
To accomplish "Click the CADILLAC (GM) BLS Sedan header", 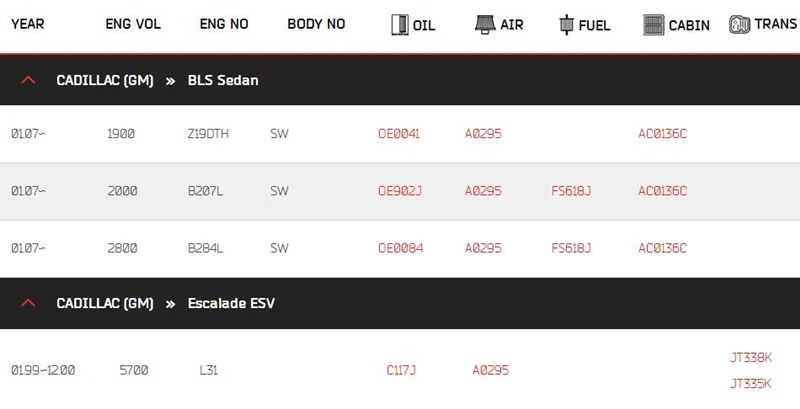I will pos(157,80).
